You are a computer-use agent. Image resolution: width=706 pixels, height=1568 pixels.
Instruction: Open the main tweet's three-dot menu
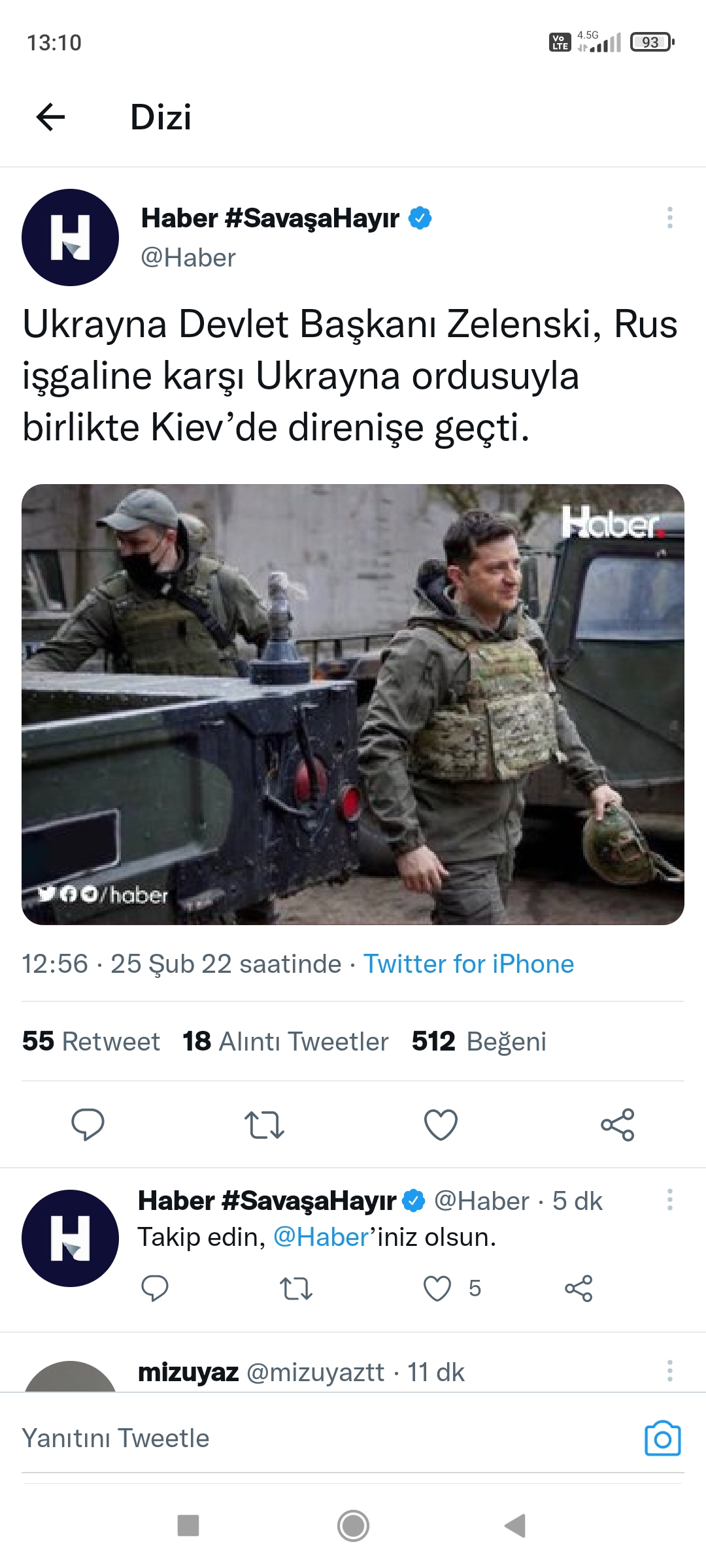669,218
